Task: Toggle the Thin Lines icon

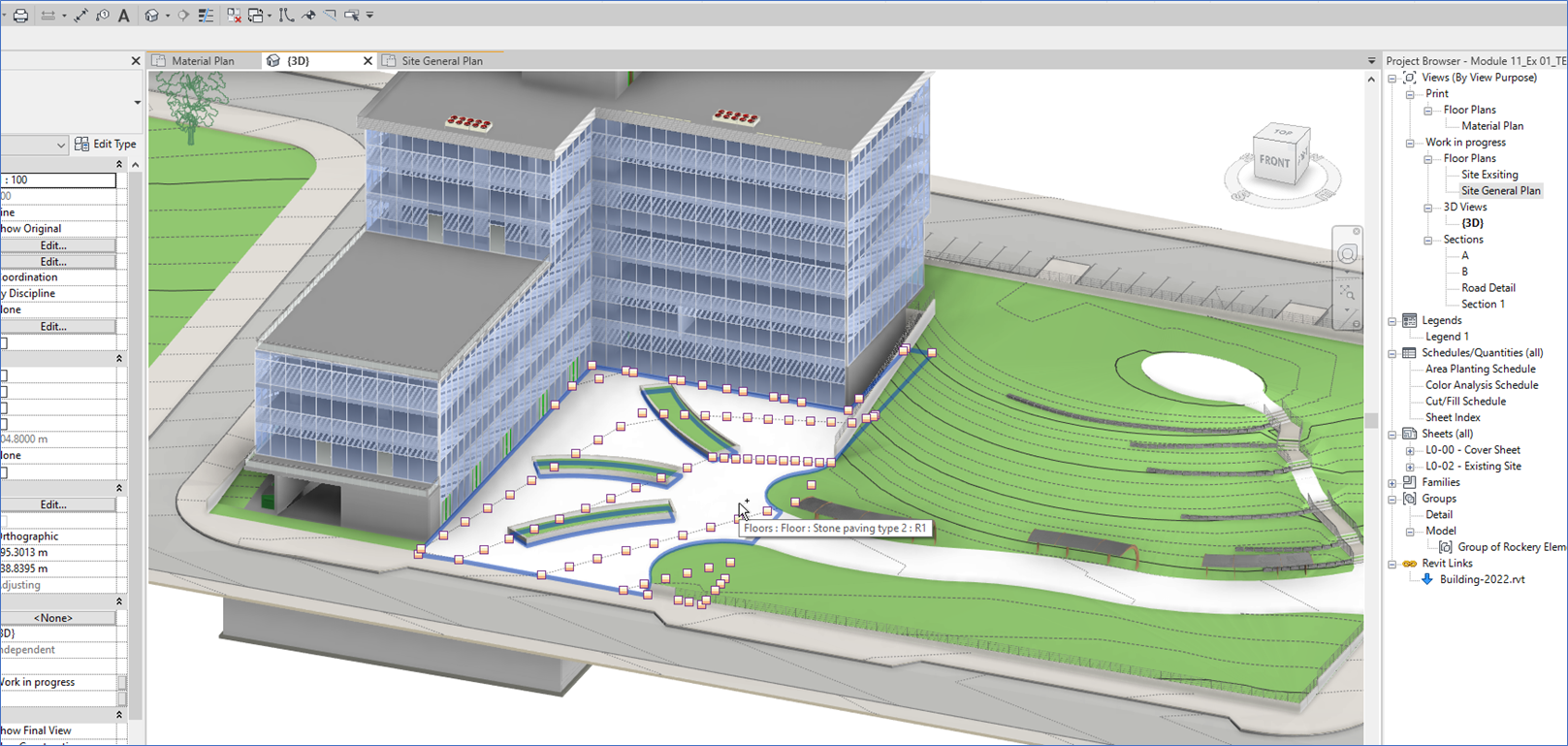Action: tap(206, 16)
